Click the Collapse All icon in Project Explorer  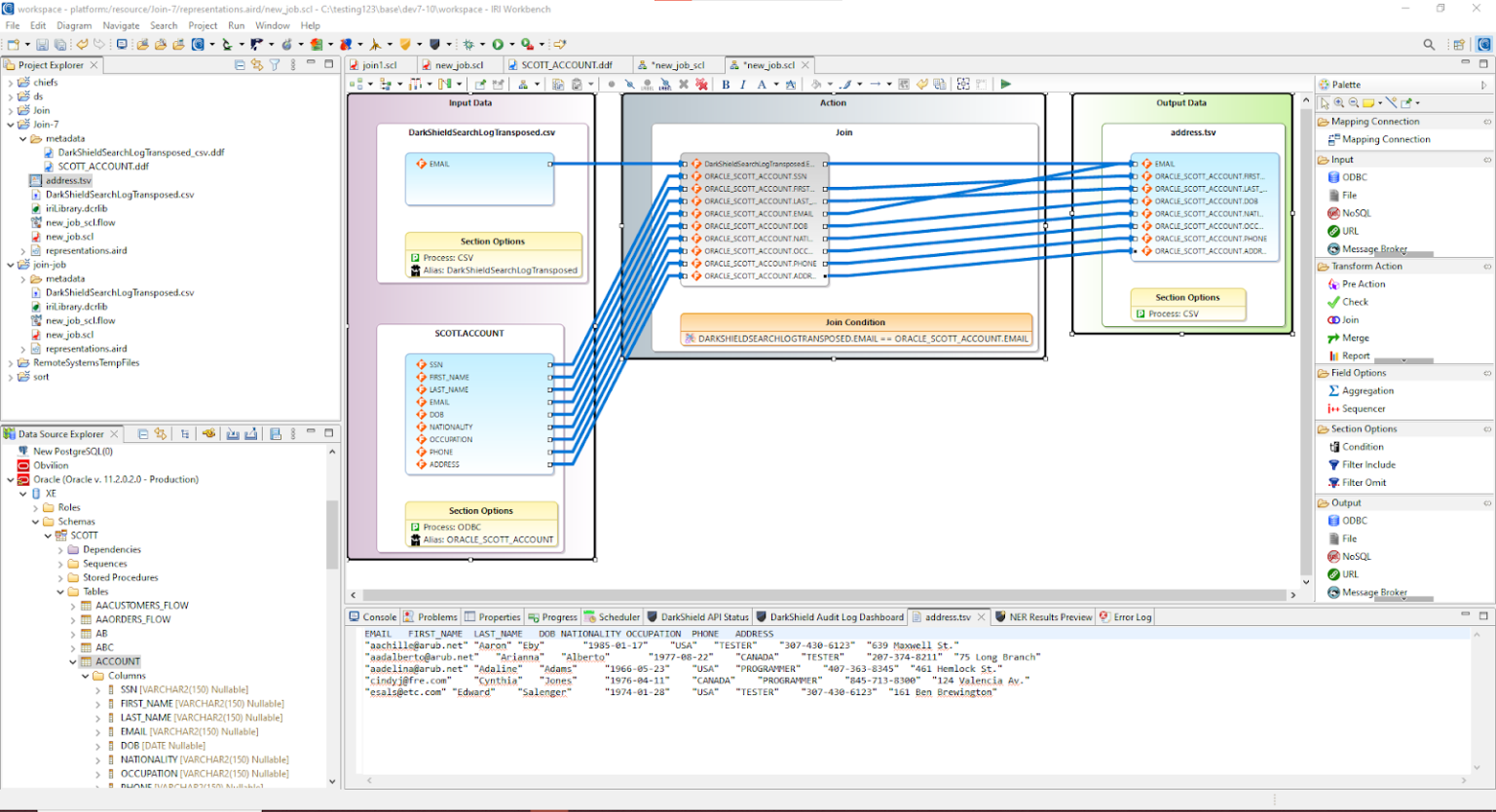(240, 63)
